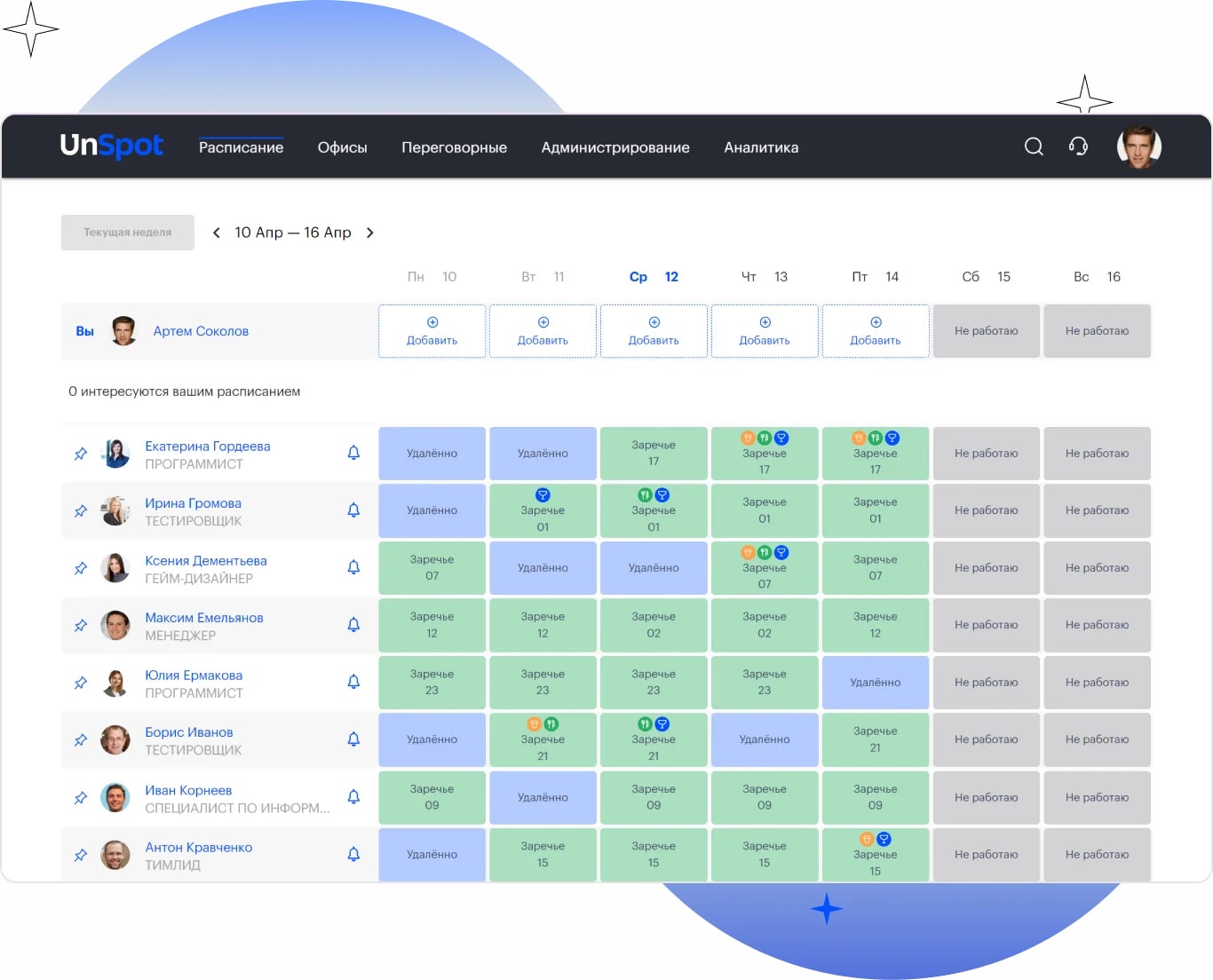Pin Борис Иванов row
Viewport: 1213px width, 980px height.
[x=81, y=740]
